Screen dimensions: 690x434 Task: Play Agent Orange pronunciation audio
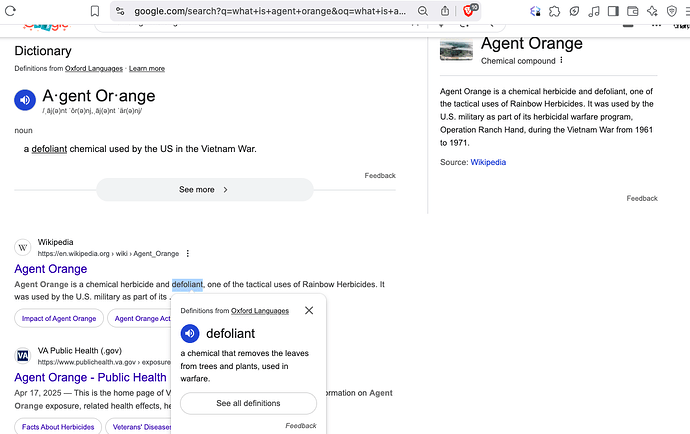pos(25,100)
